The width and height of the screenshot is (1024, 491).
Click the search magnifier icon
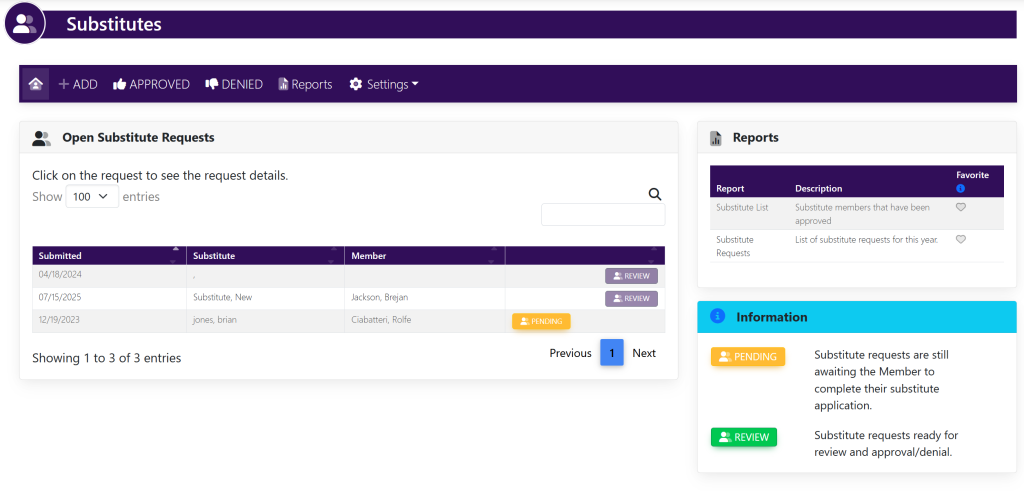tap(655, 195)
